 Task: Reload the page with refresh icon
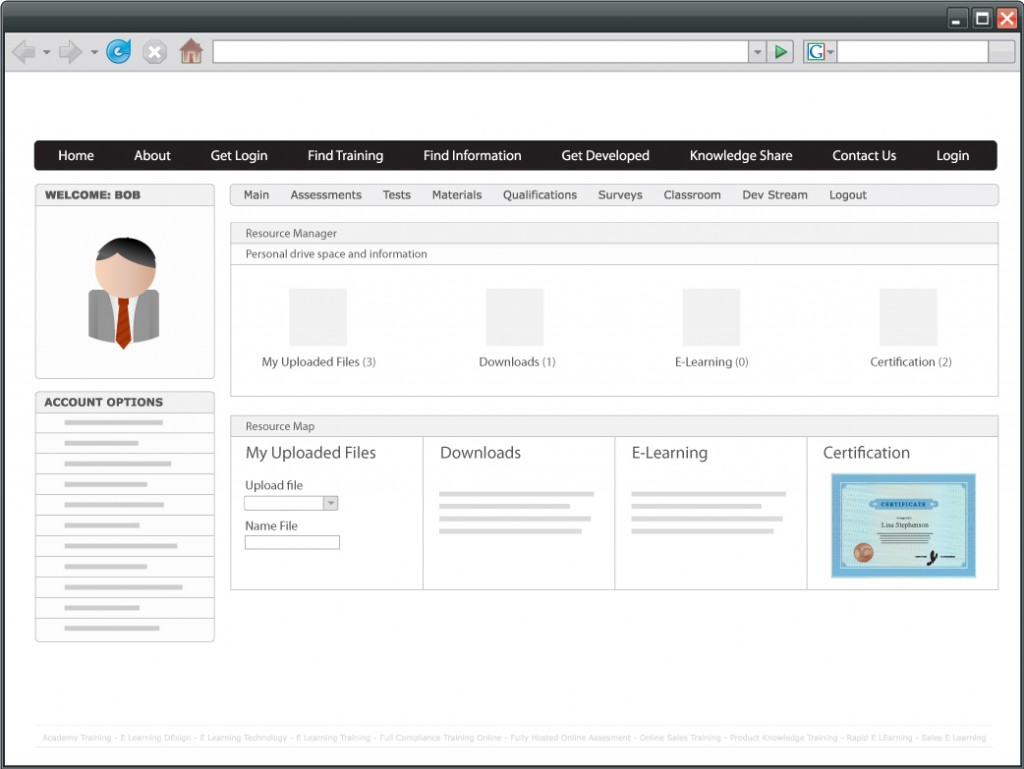pos(118,52)
